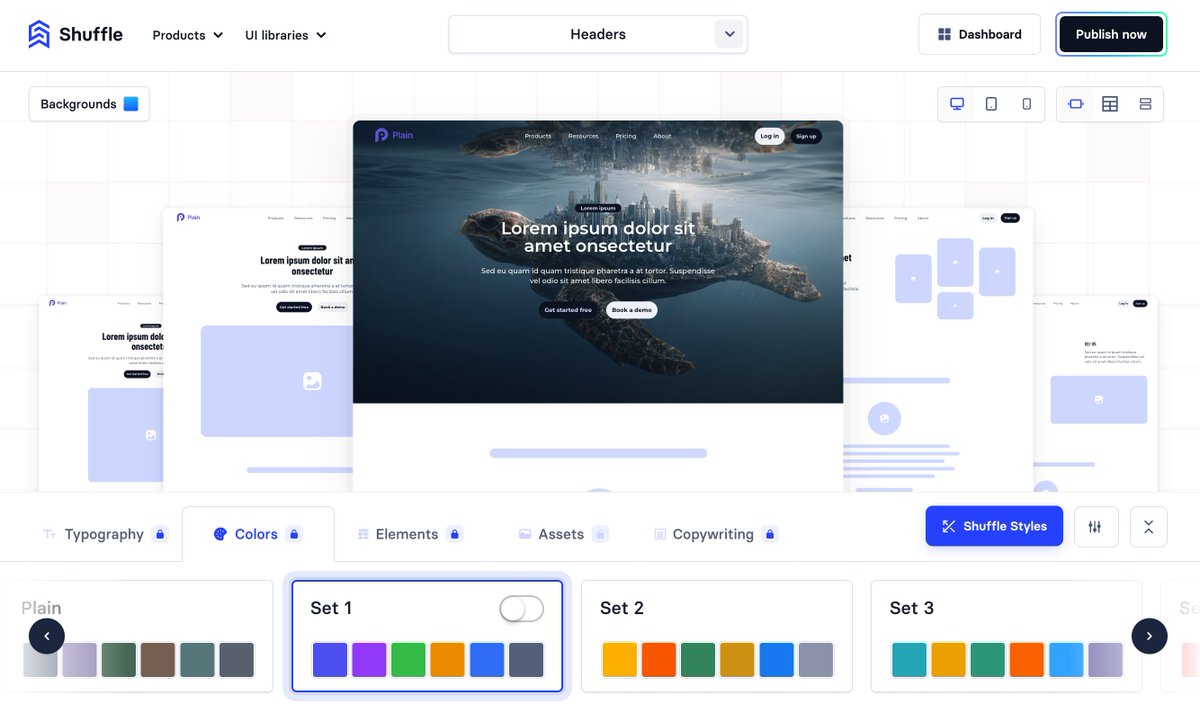Screen dimensions: 1200x704
Task: Expand the Headers selector arrow
Action: (x=730, y=34)
